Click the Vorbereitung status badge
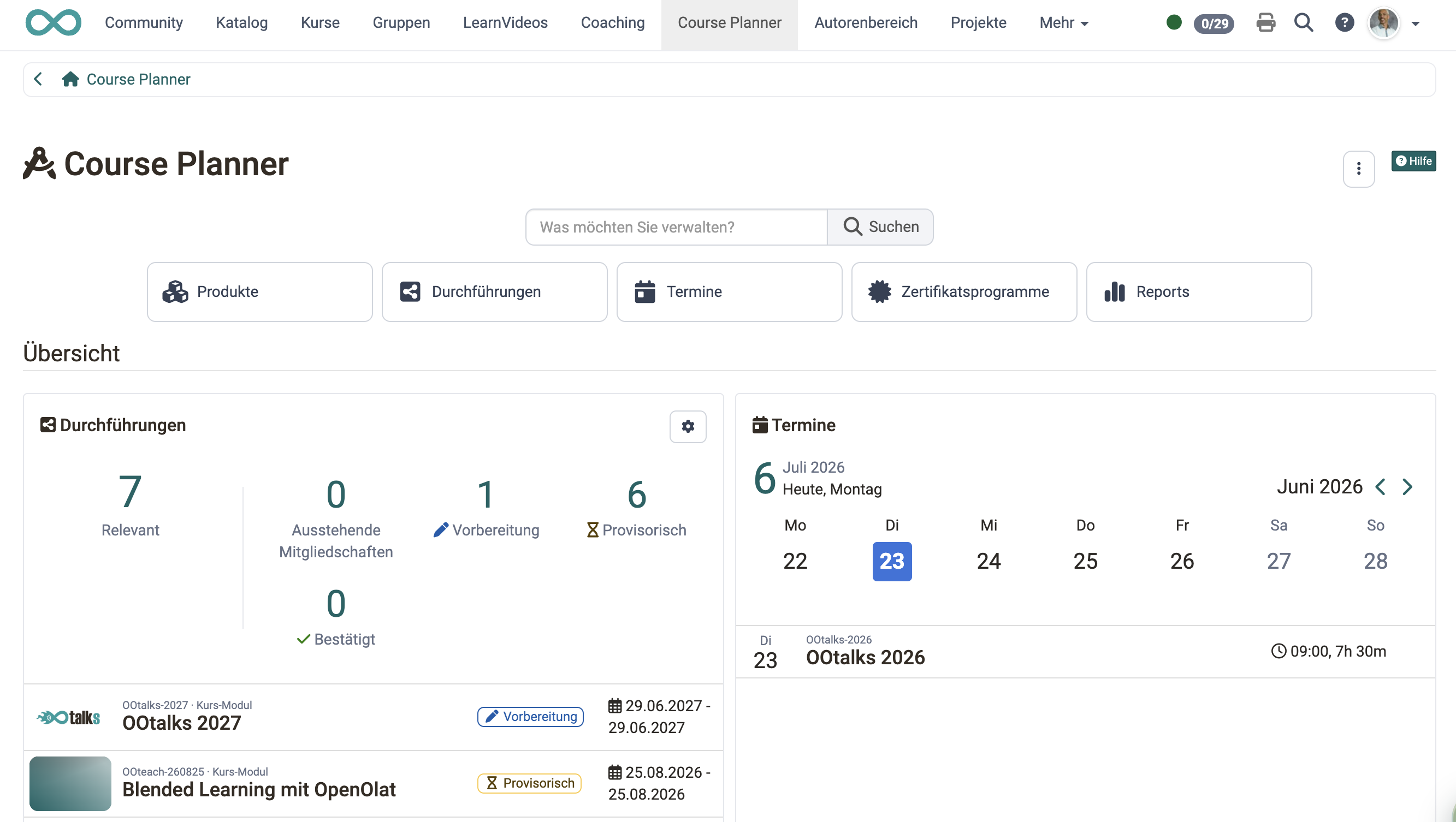Screen dimensions: 1456x822 [530, 716]
